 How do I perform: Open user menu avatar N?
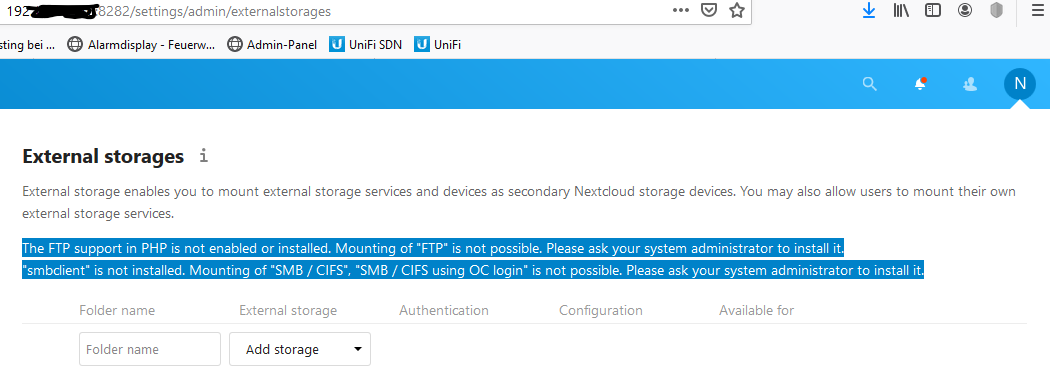coord(1020,84)
